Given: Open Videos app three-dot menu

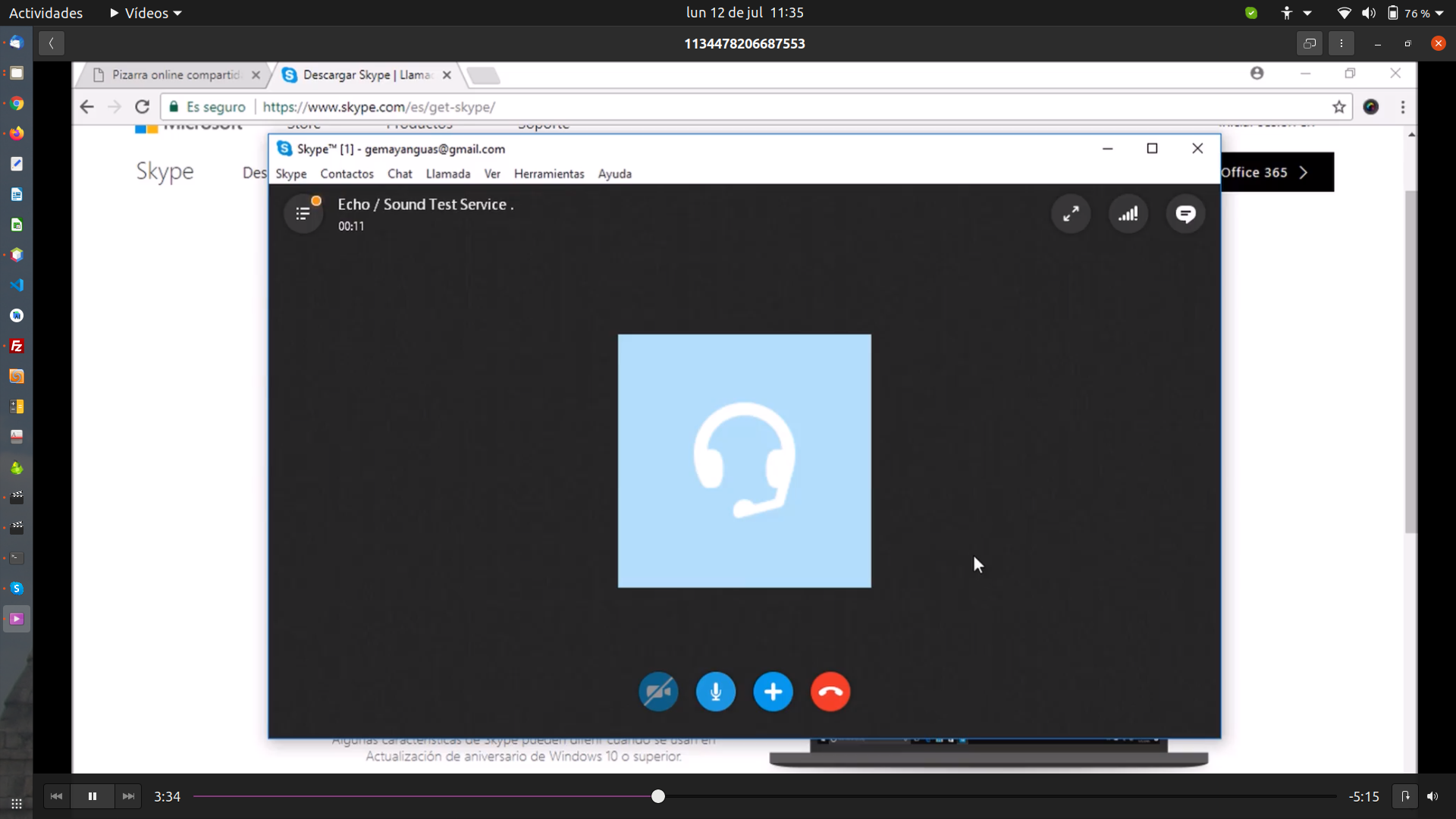Looking at the screenshot, I should point(1341,43).
